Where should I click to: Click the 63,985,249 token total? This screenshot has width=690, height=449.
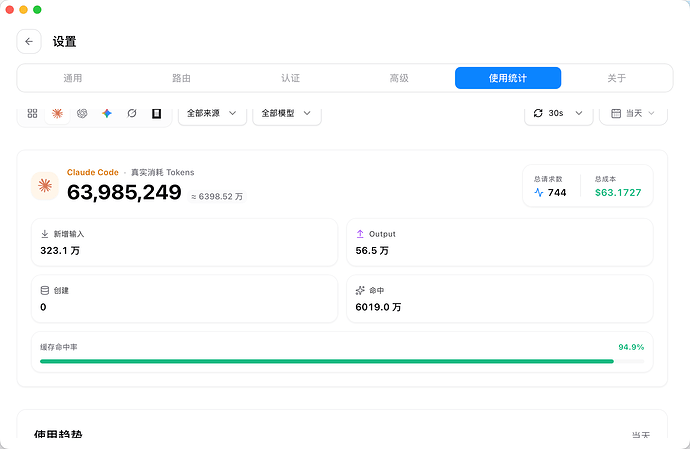(124, 192)
